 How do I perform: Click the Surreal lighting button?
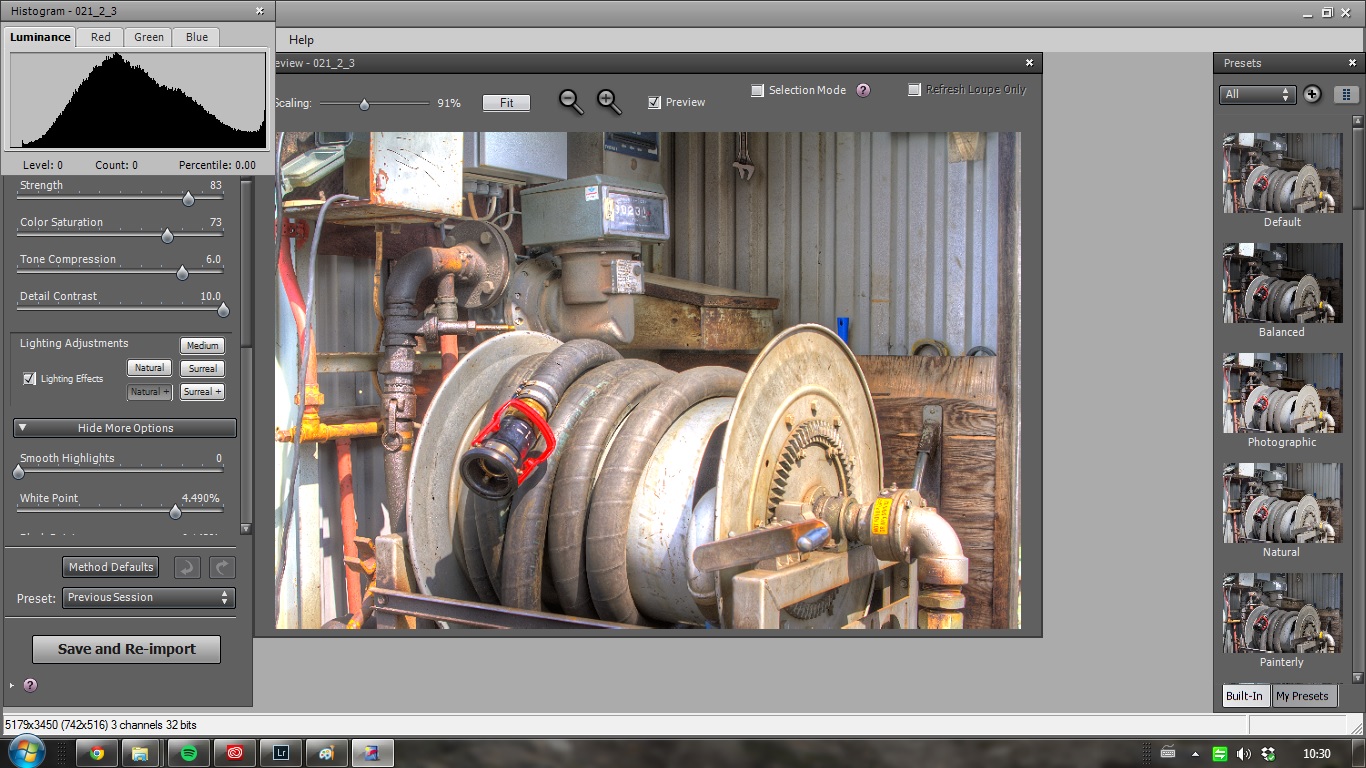(x=202, y=368)
